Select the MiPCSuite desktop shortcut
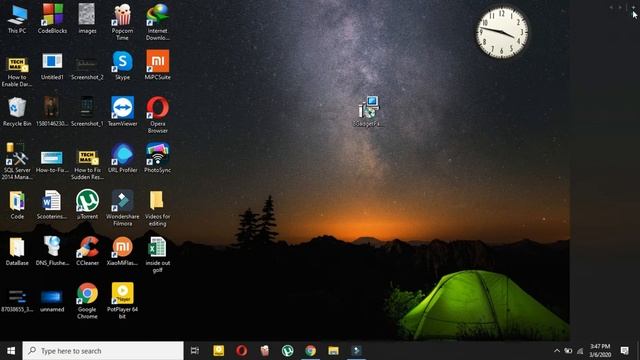 coord(158,66)
